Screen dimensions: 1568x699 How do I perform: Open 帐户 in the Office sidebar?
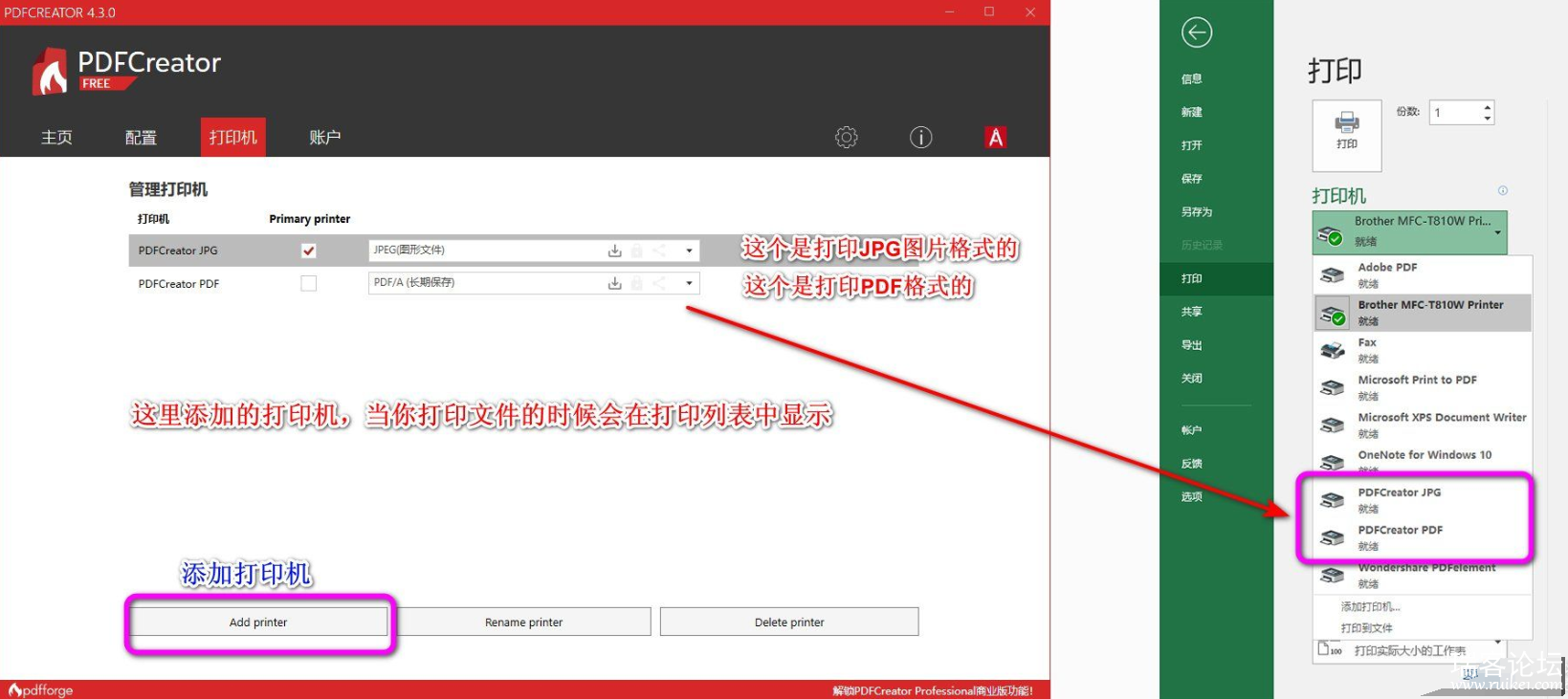tap(1192, 430)
